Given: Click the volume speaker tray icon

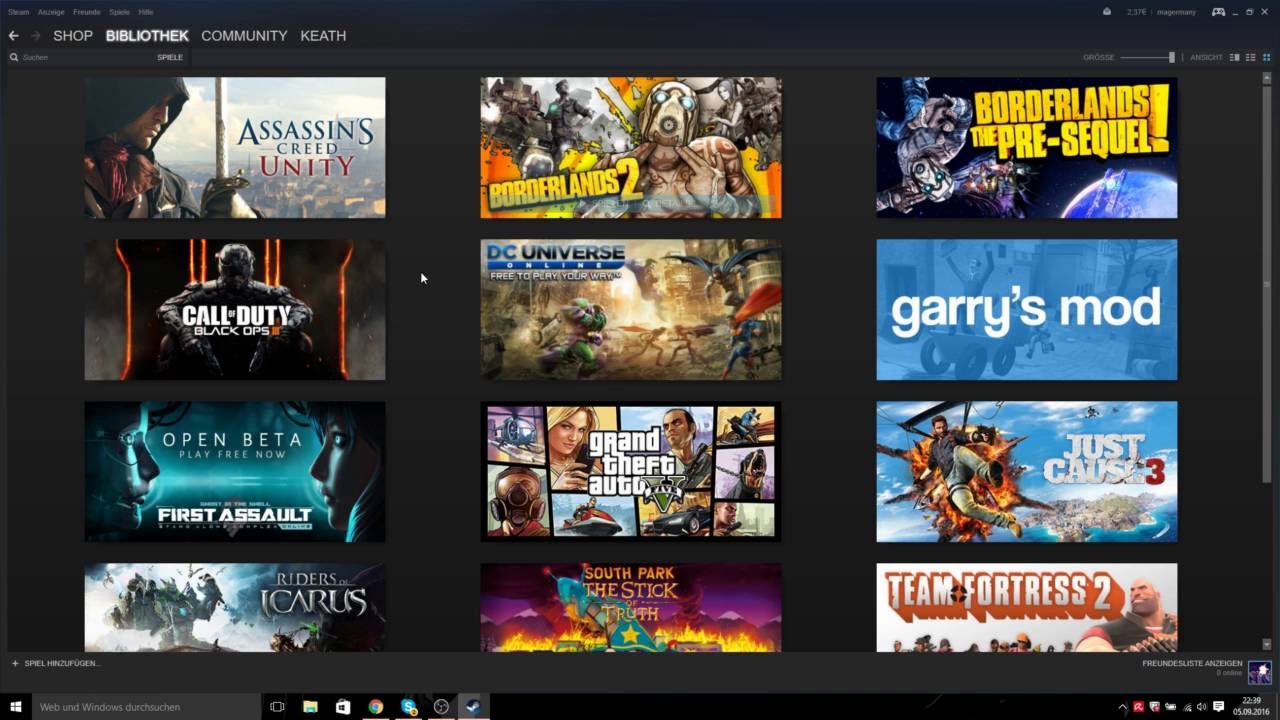Looking at the screenshot, I should click(x=1201, y=707).
